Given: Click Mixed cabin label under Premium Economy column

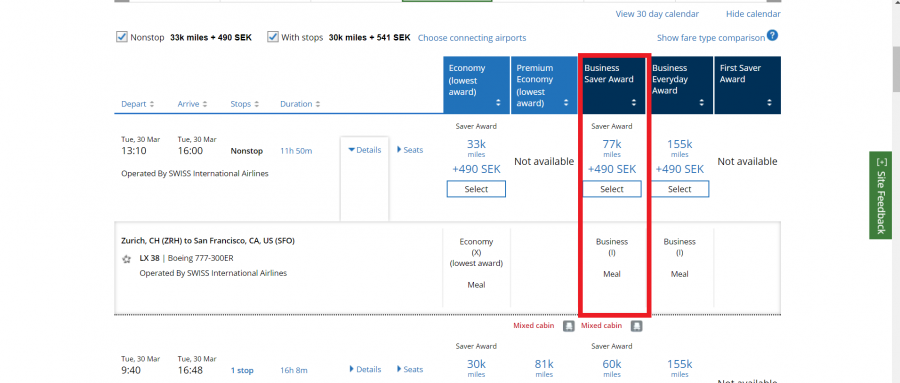Looking at the screenshot, I should [534, 326].
